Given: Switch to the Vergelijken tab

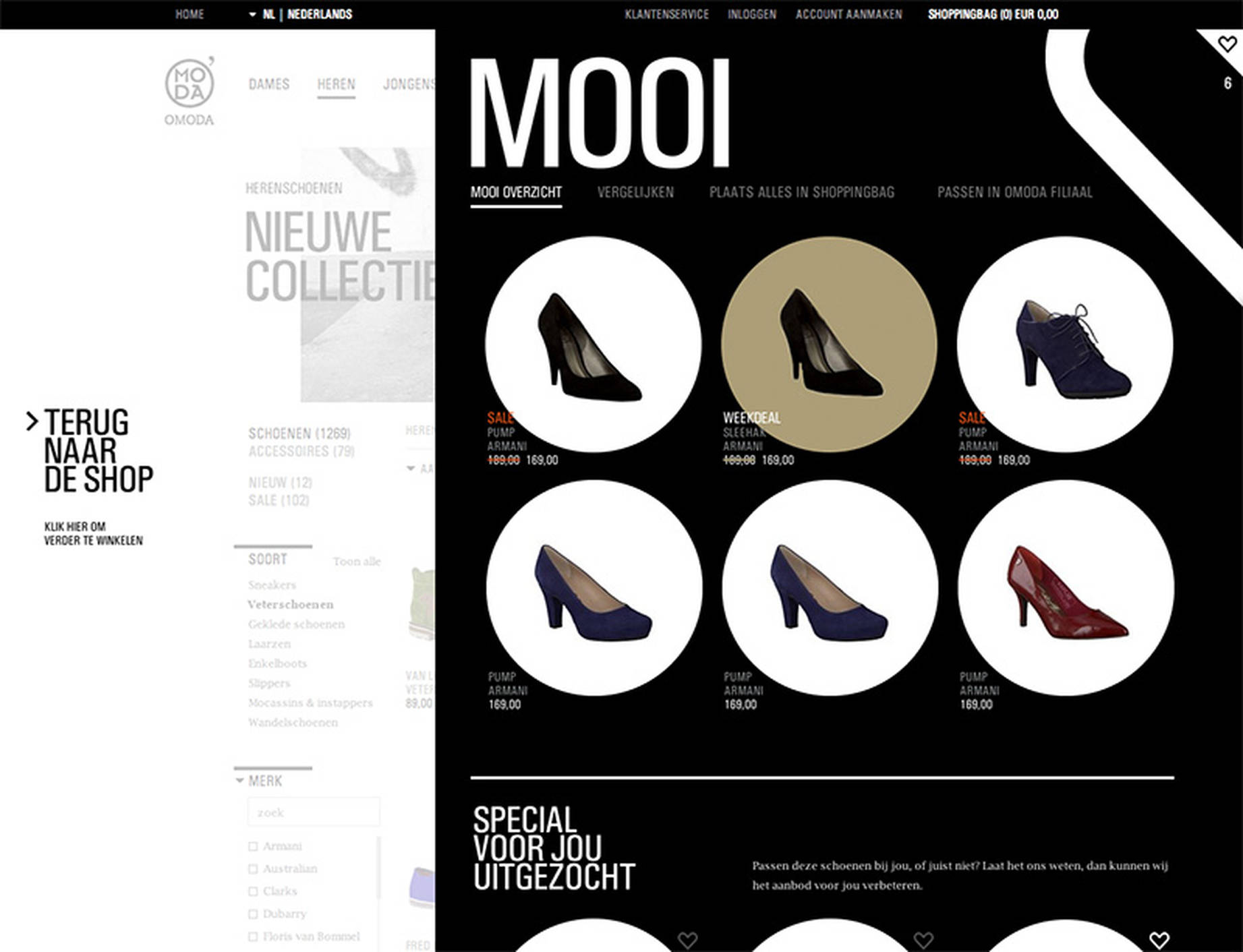Looking at the screenshot, I should (x=635, y=192).
